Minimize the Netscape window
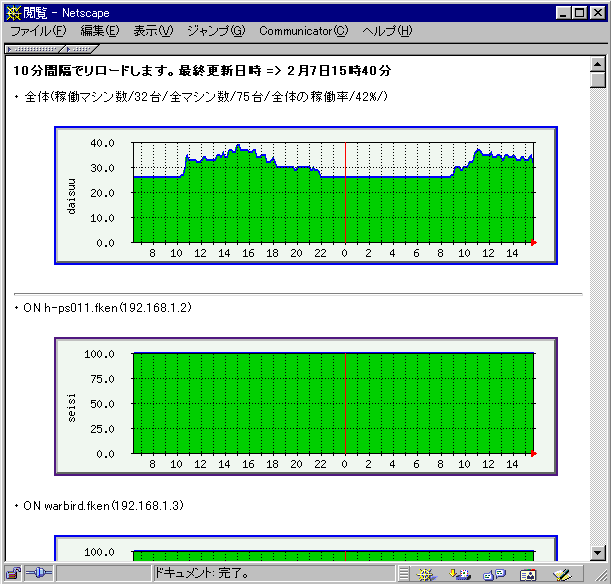The height and width of the screenshot is (584, 611). click(563, 13)
